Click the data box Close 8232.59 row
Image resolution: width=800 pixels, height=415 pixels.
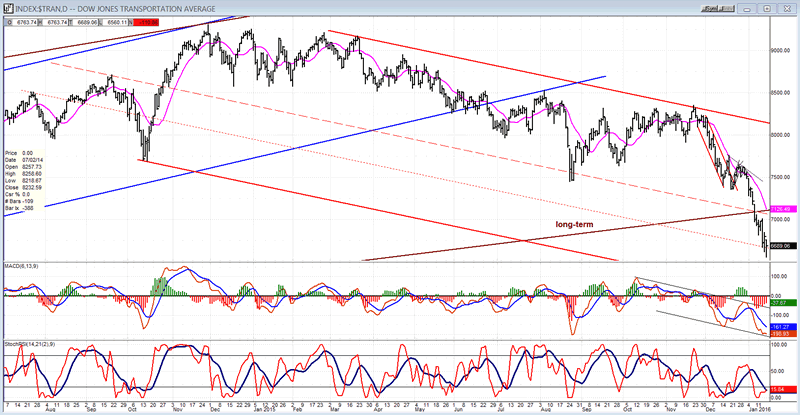pos(21,188)
